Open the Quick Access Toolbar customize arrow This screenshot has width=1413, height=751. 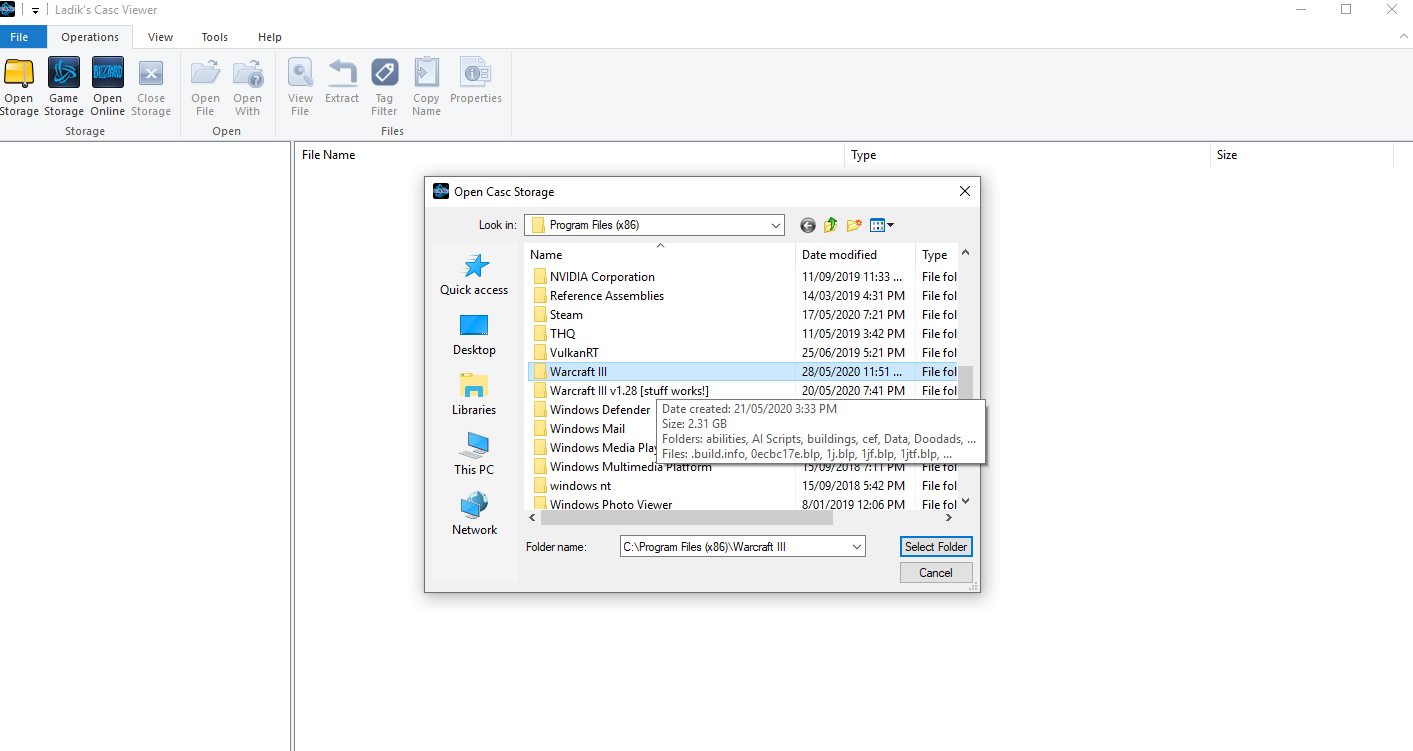[x=35, y=10]
